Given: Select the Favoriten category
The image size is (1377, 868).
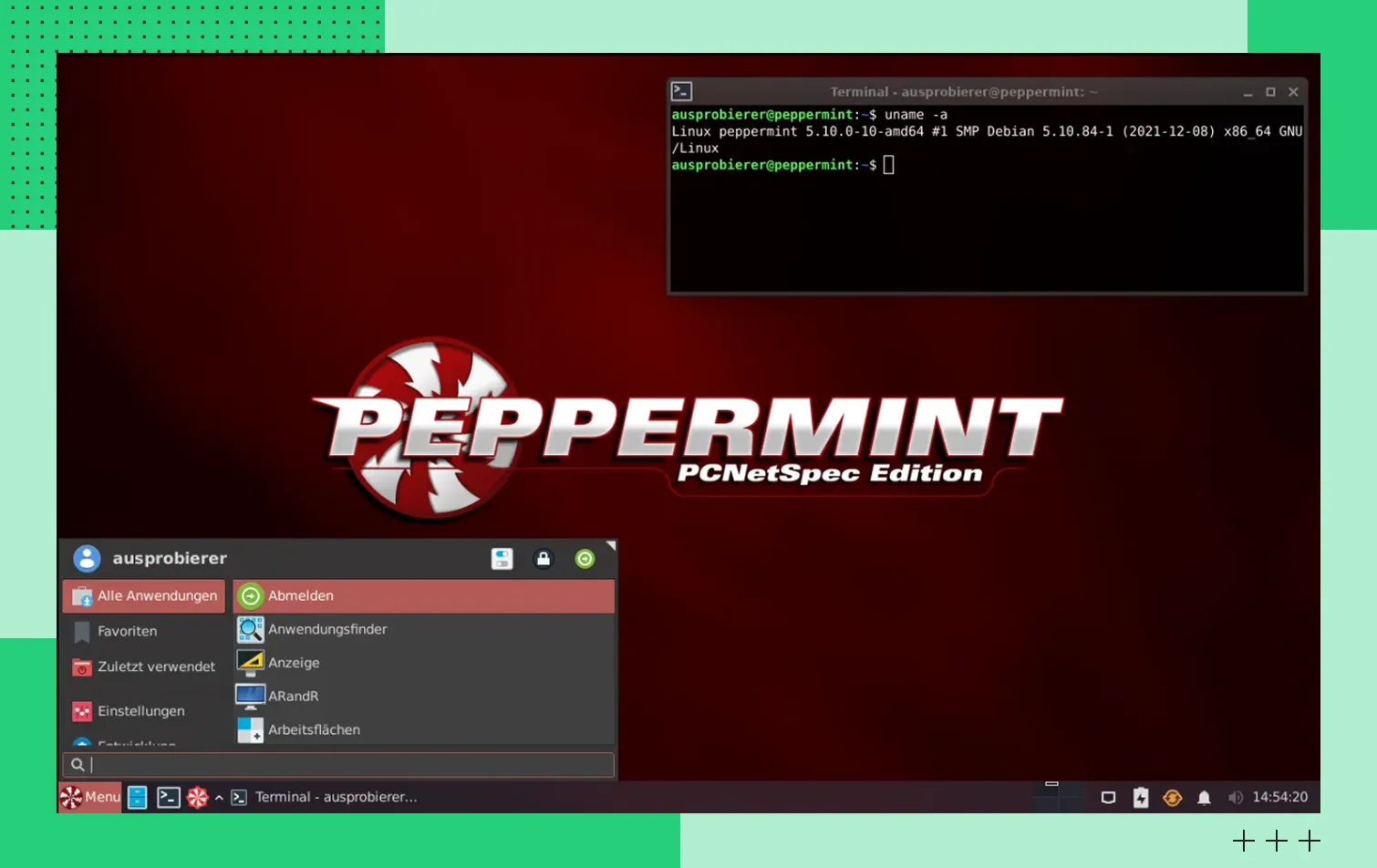Looking at the screenshot, I should click(x=127, y=631).
